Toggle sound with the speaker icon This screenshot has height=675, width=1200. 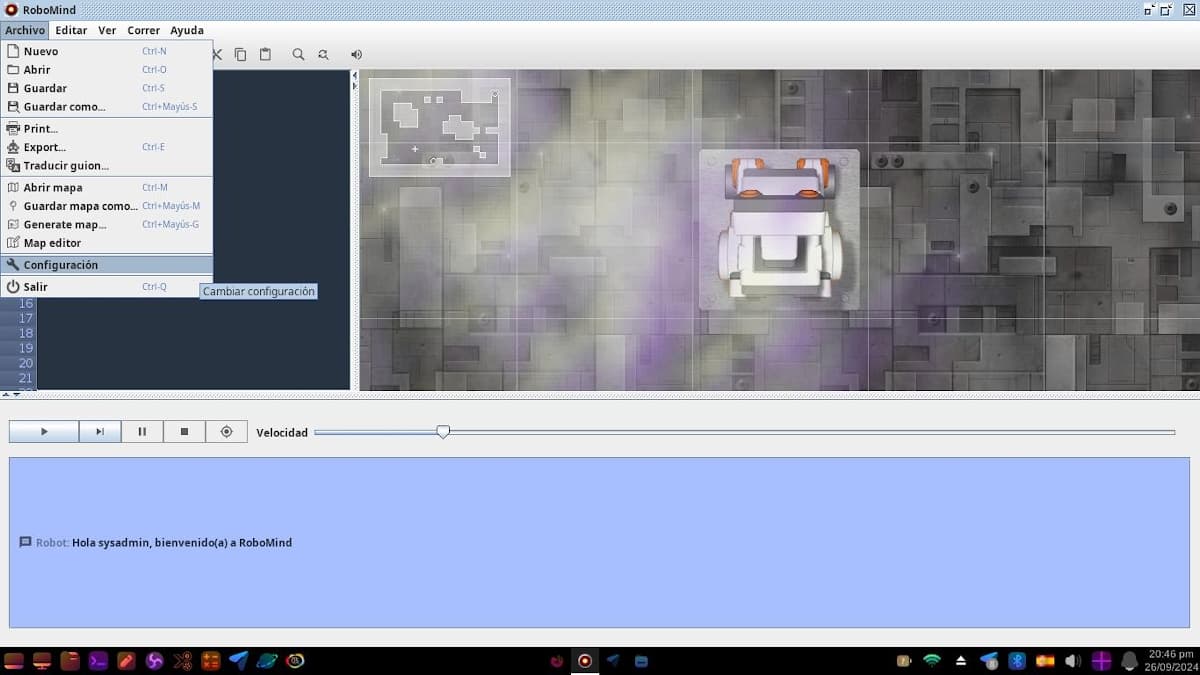(356, 55)
